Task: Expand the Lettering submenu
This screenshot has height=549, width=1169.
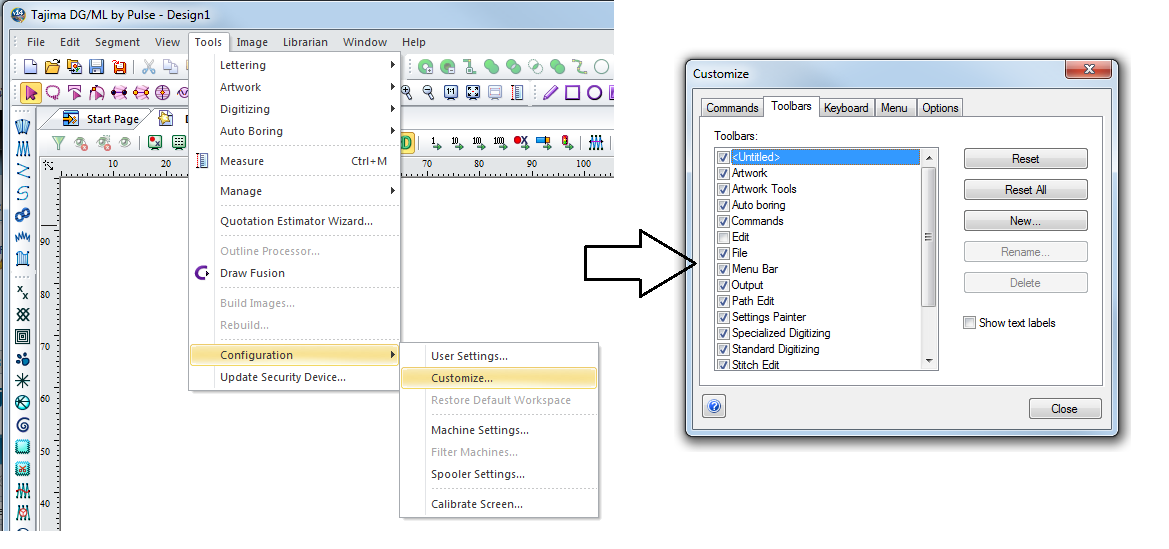Action: click(294, 65)
